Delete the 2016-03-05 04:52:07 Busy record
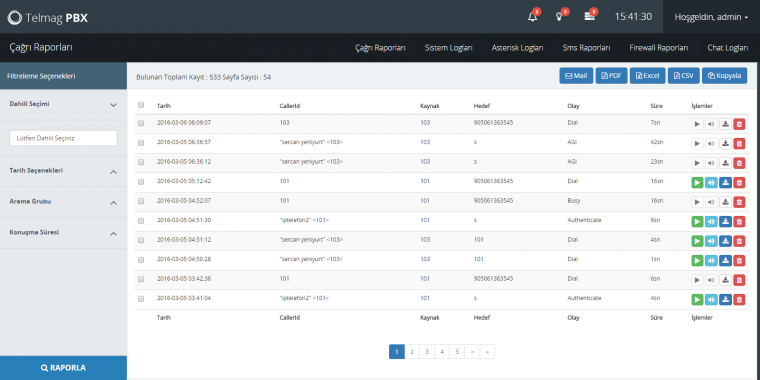Screen dimensions: 760x380 739,202
